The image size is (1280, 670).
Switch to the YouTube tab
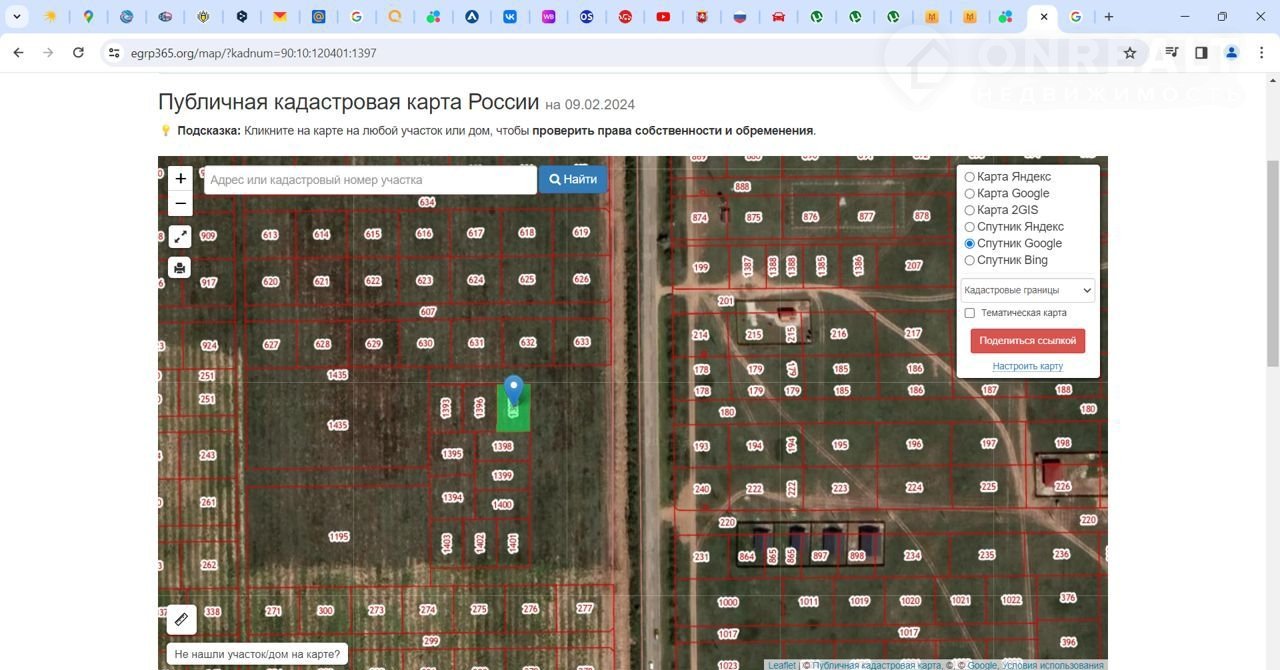coord(663,17)
